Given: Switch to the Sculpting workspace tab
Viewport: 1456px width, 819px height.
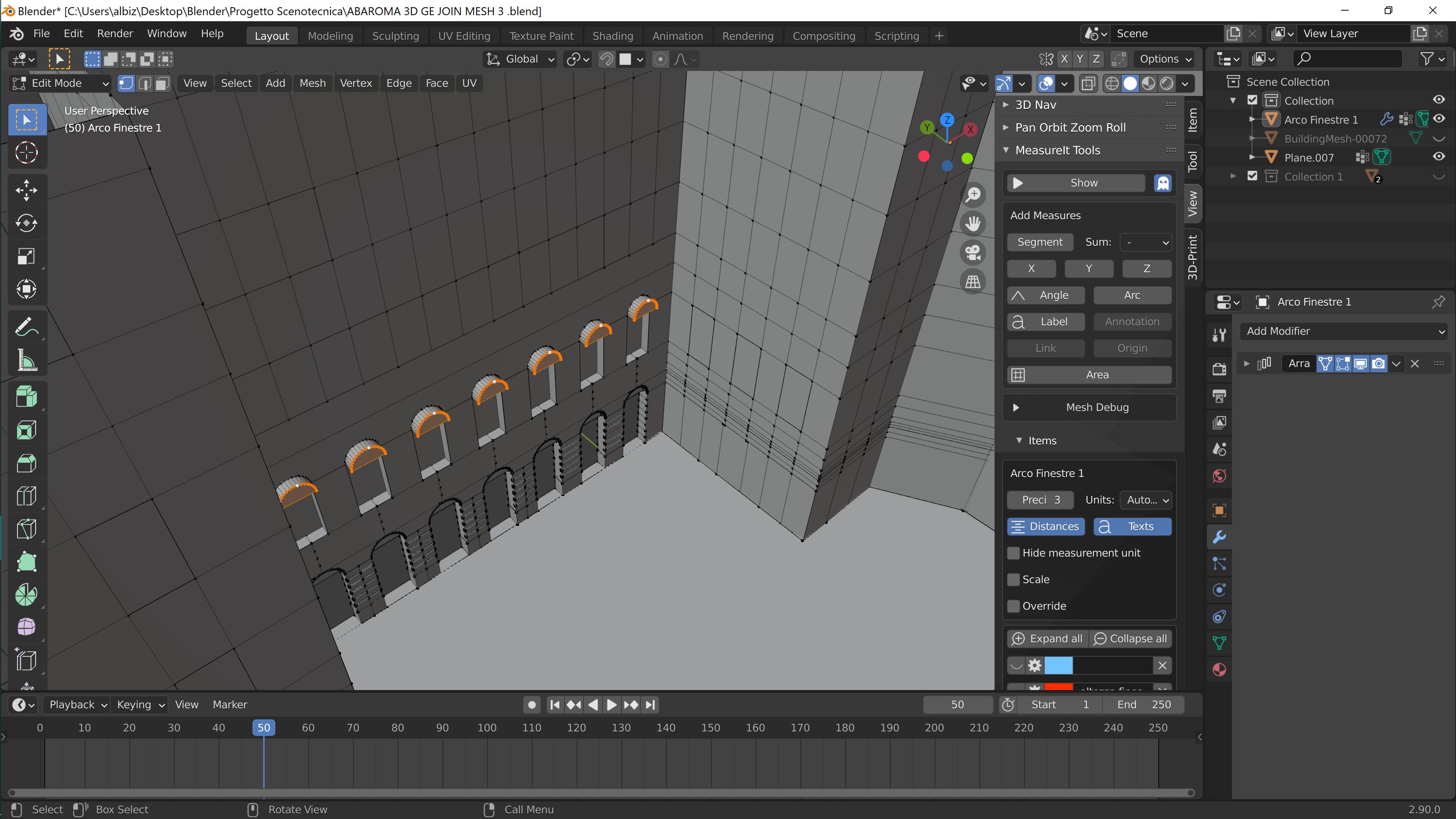Looking at the screenshot, I should click(395, 36).
